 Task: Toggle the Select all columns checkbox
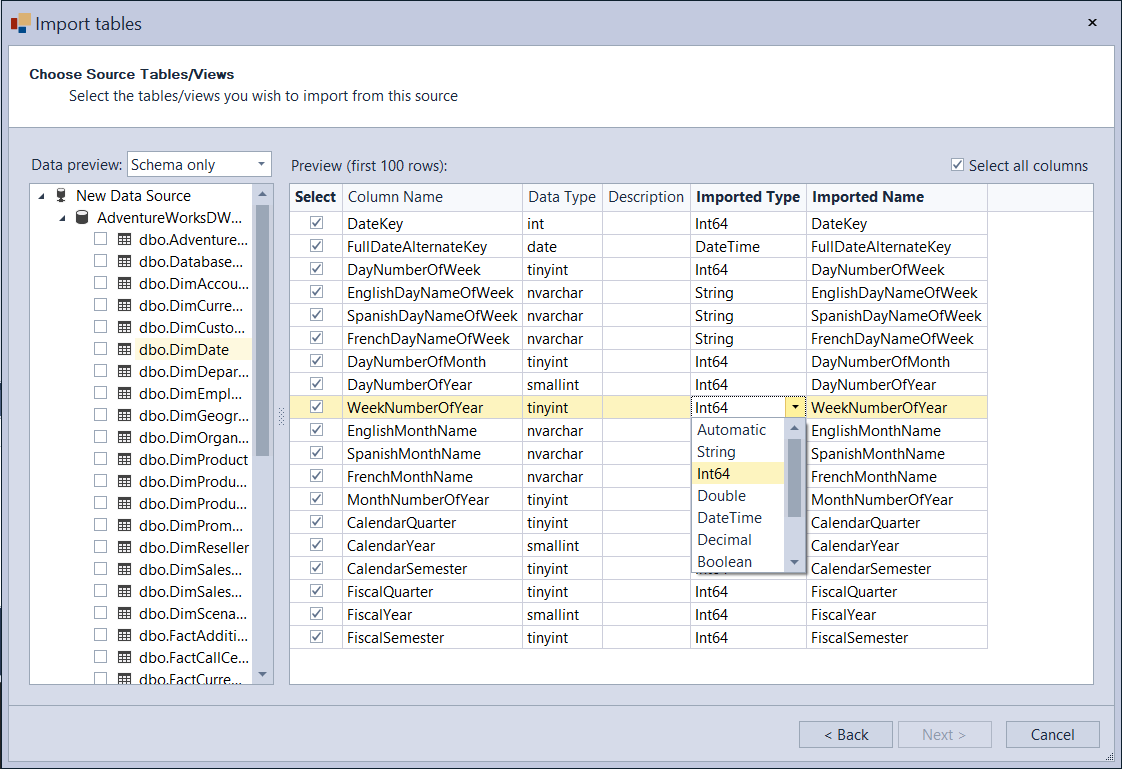coord(957,166)
